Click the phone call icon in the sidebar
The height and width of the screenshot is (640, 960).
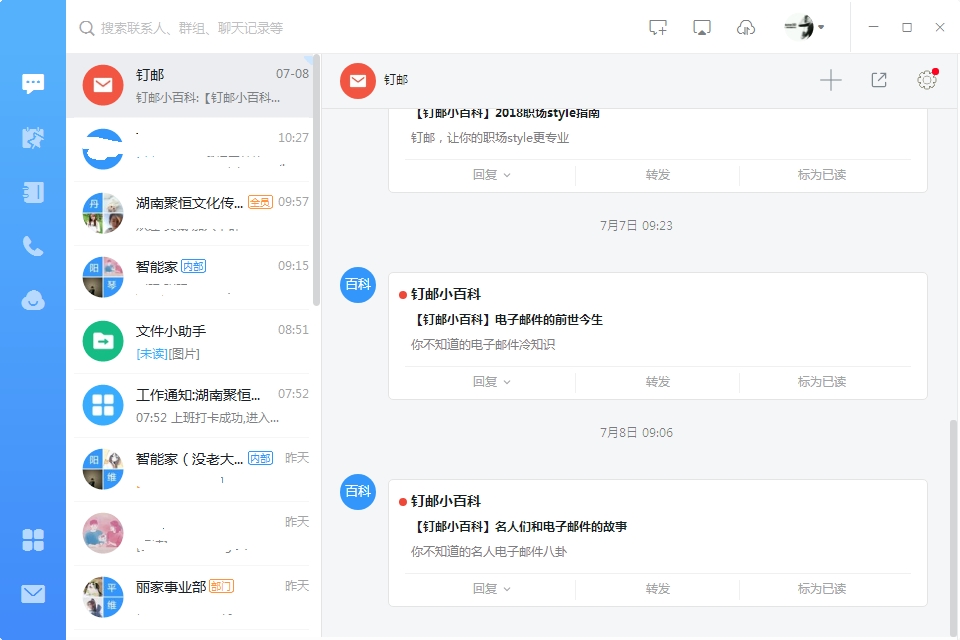click(33, 246)
